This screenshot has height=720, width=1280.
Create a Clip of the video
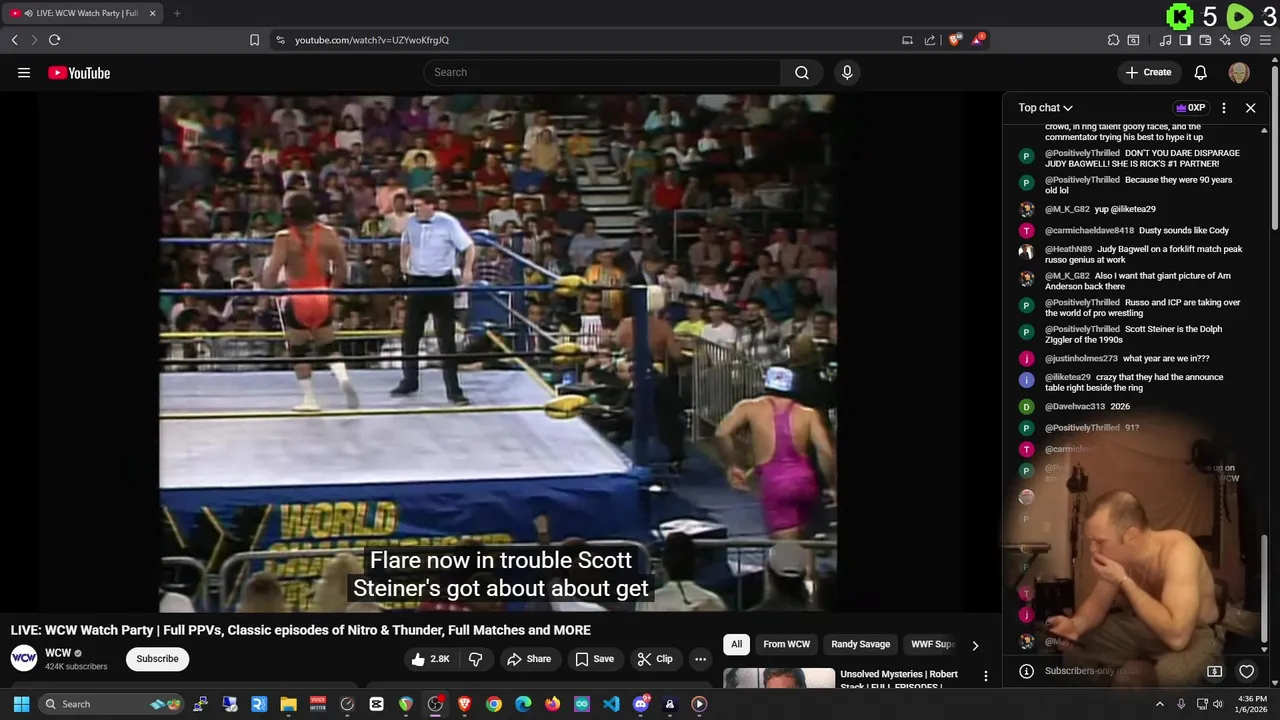655,659
